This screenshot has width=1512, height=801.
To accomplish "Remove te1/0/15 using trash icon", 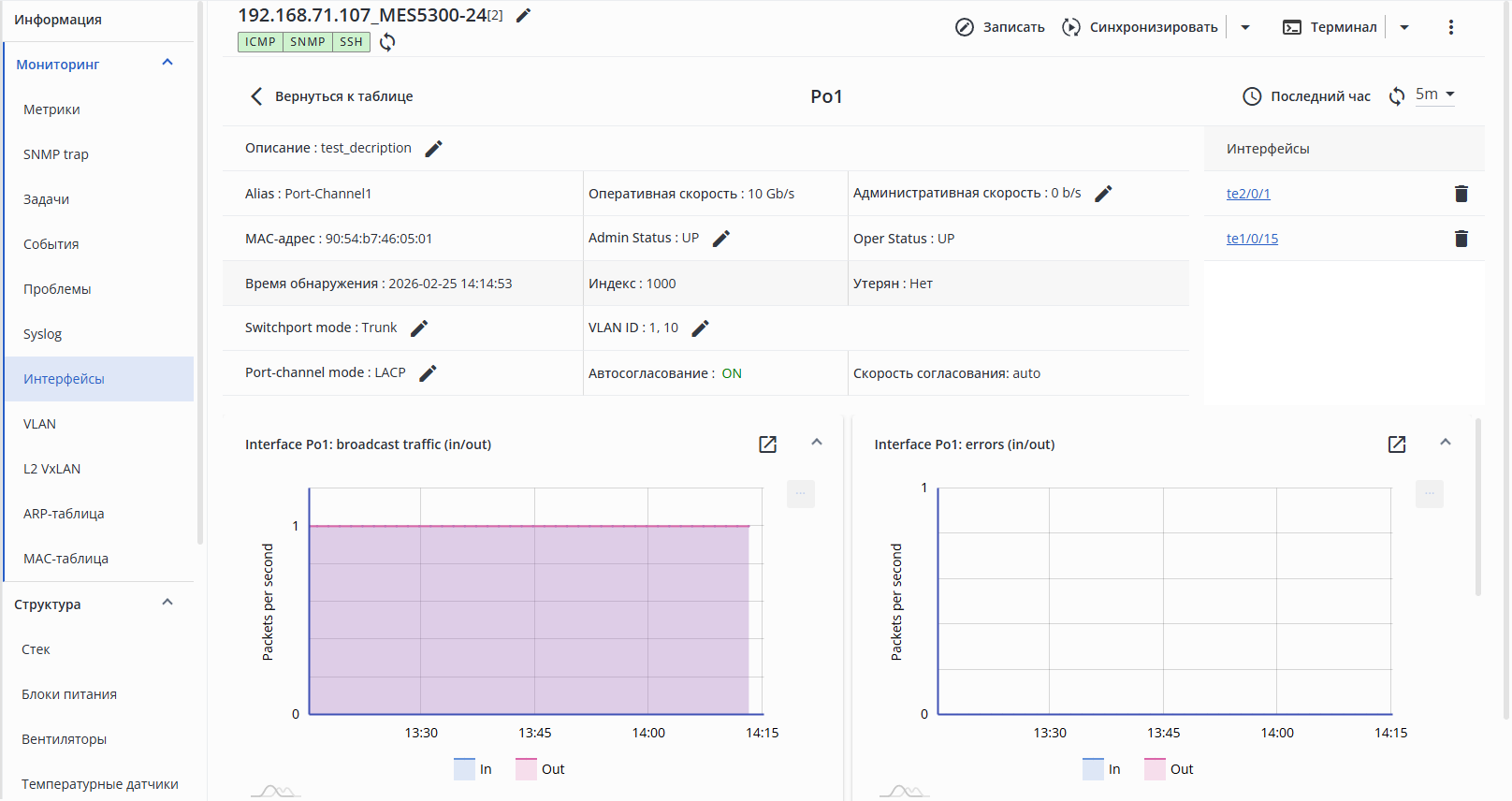I will coord(1461,239).
